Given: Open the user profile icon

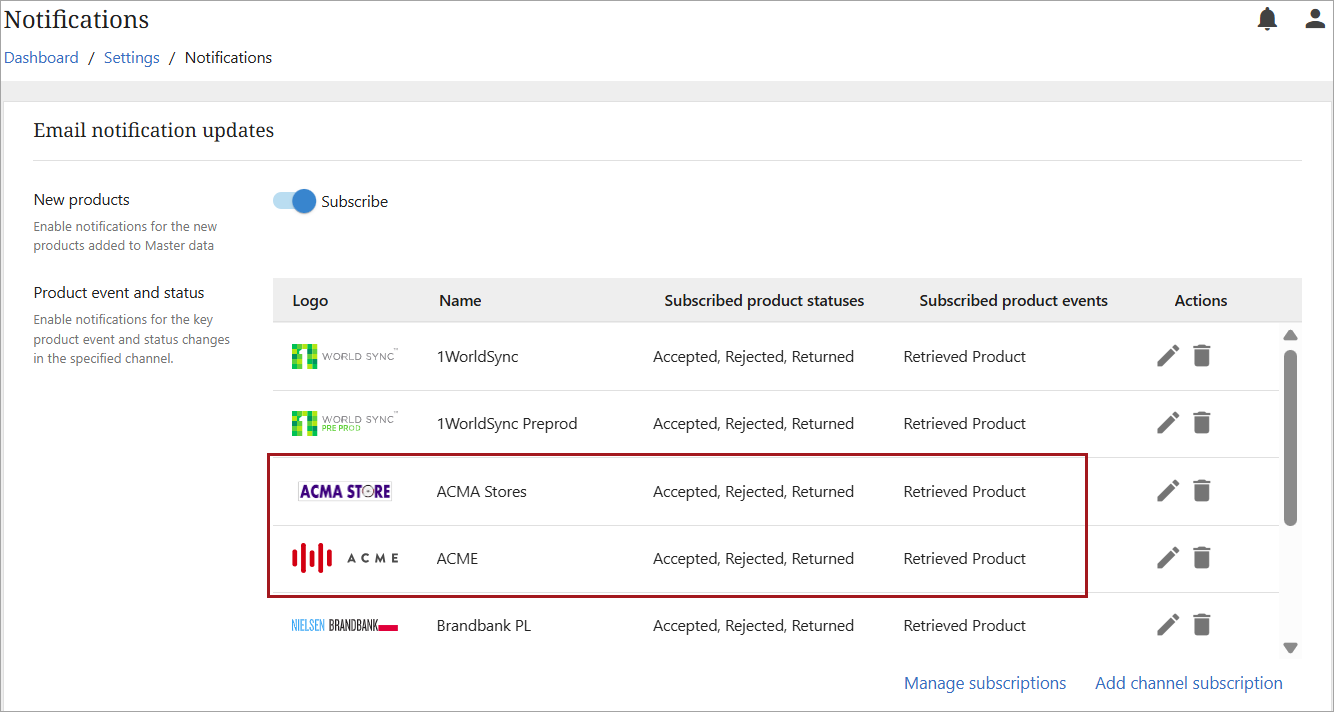Looking at the screenshot, I should click(1315, 19).
